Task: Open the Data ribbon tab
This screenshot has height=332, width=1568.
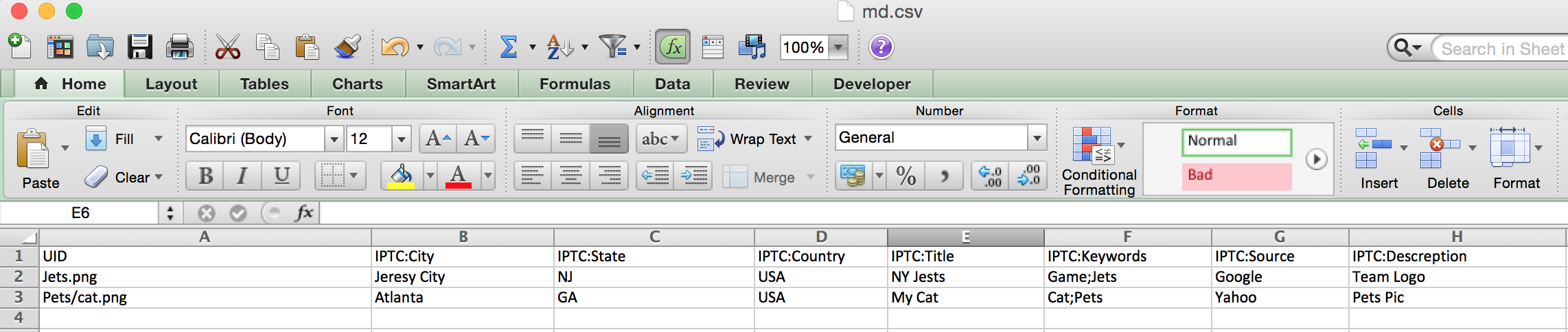Action: point(672,84)
